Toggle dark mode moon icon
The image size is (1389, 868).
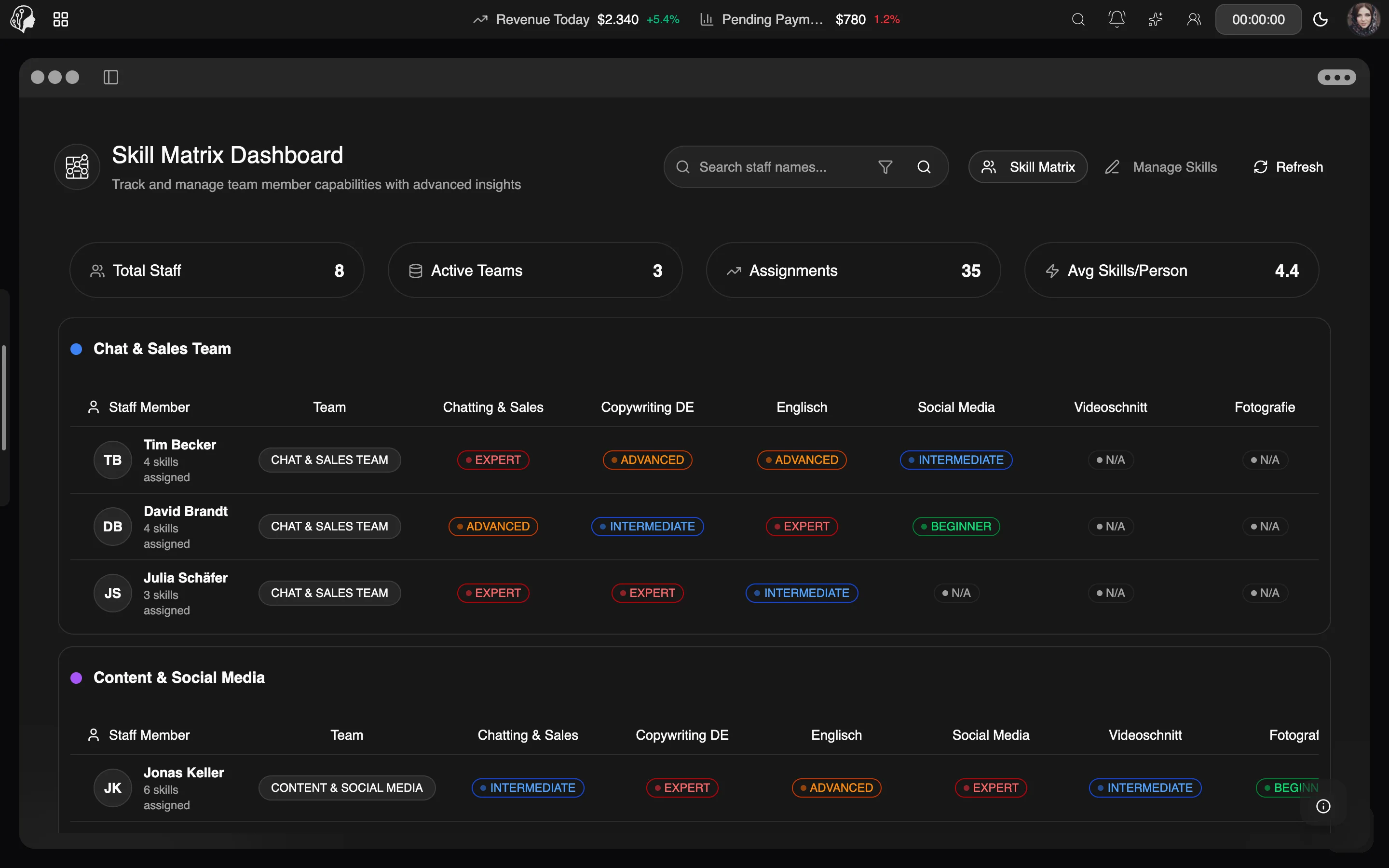[x=1320, y=19]
